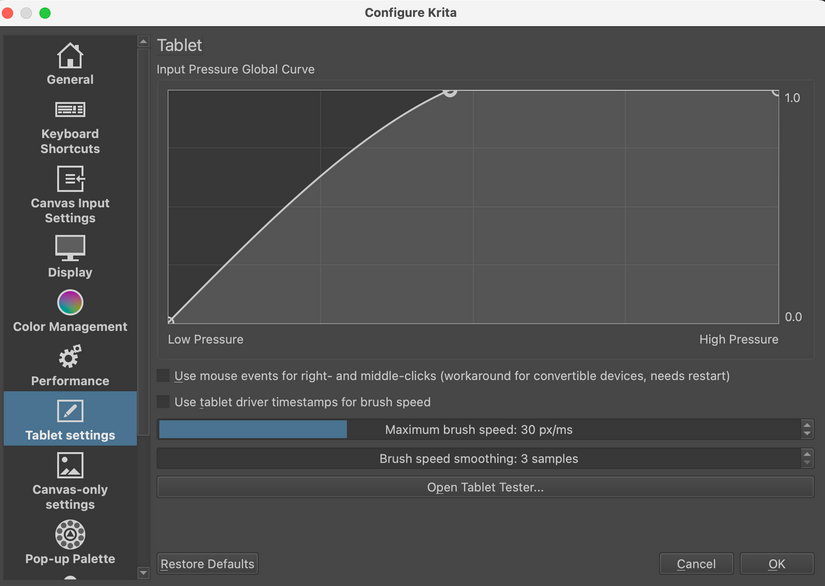The image size is (825, 586).
Task: Confirm settings with the OK button
Action: pyautogui.click(x=776, y=563)
